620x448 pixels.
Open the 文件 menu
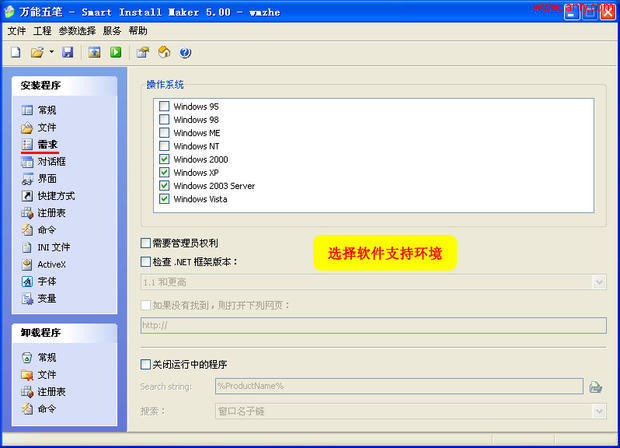pos(17,31)
